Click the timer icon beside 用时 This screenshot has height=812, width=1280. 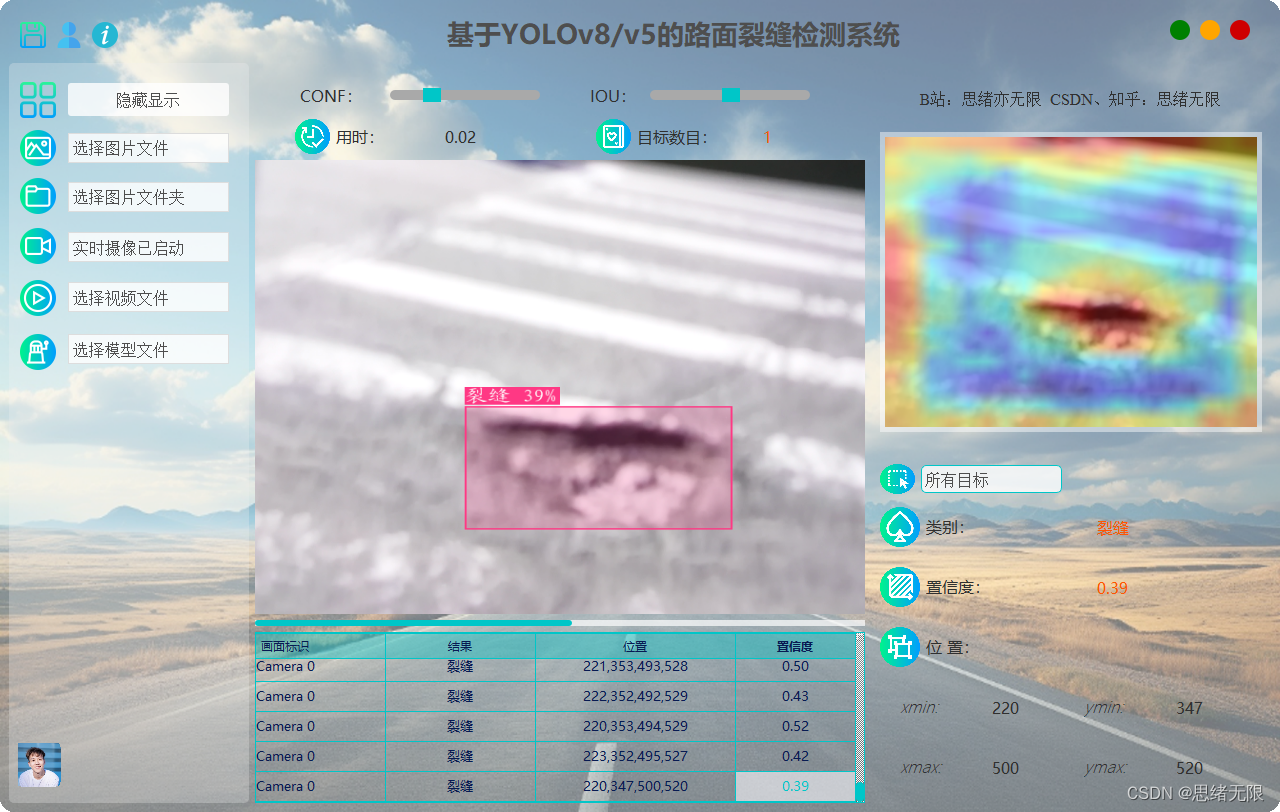[311, 137]
